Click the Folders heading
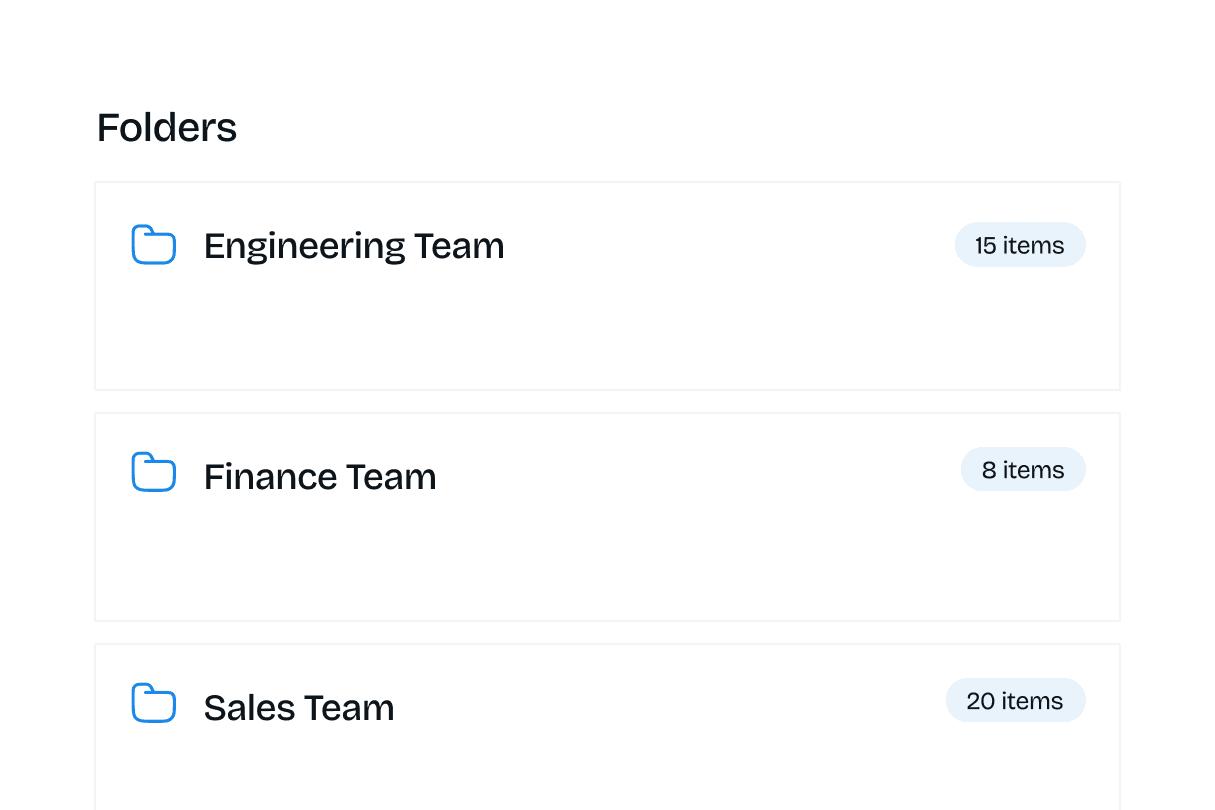Viewport: 1215px width, 810px height. [x=167, y=128]
